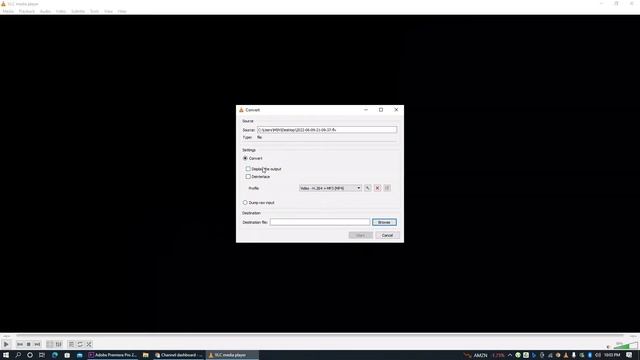Image resolution: width=640 pixels, height=360 pixels.
Task: Select the Dump raw input radio button
Action: [245, 202]
